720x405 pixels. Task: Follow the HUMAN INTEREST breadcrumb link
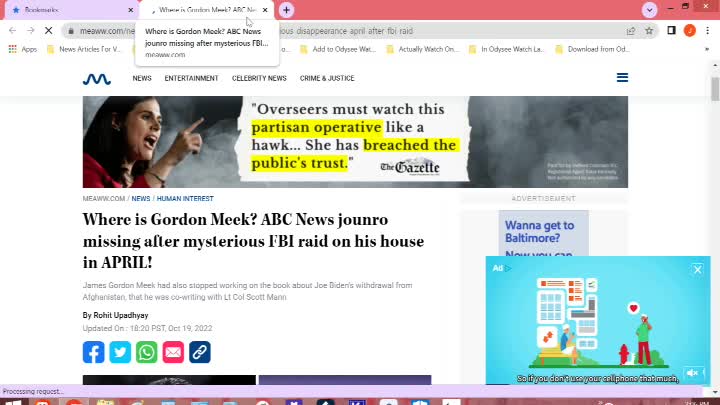point(185,198)
